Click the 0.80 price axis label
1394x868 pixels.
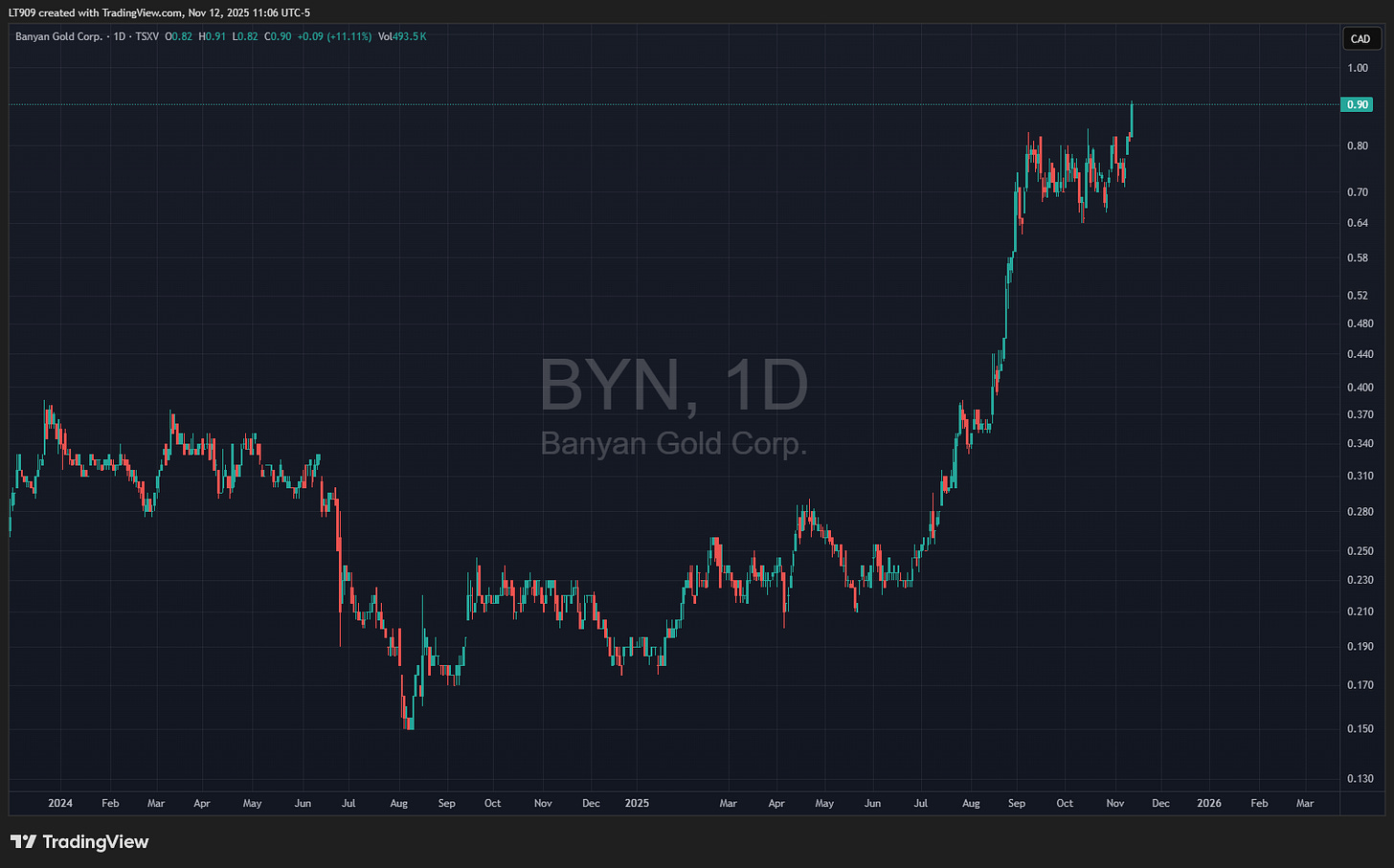1357,146
